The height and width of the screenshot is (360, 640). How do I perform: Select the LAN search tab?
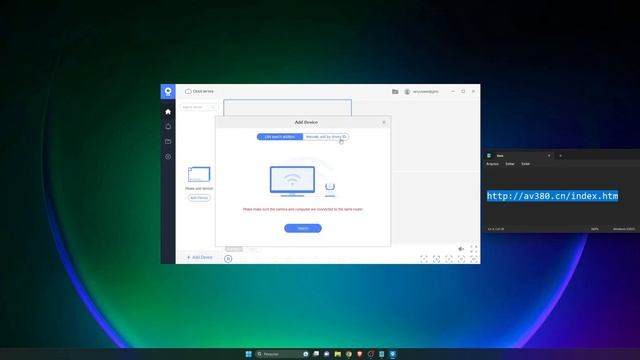[x=280, y=137]
